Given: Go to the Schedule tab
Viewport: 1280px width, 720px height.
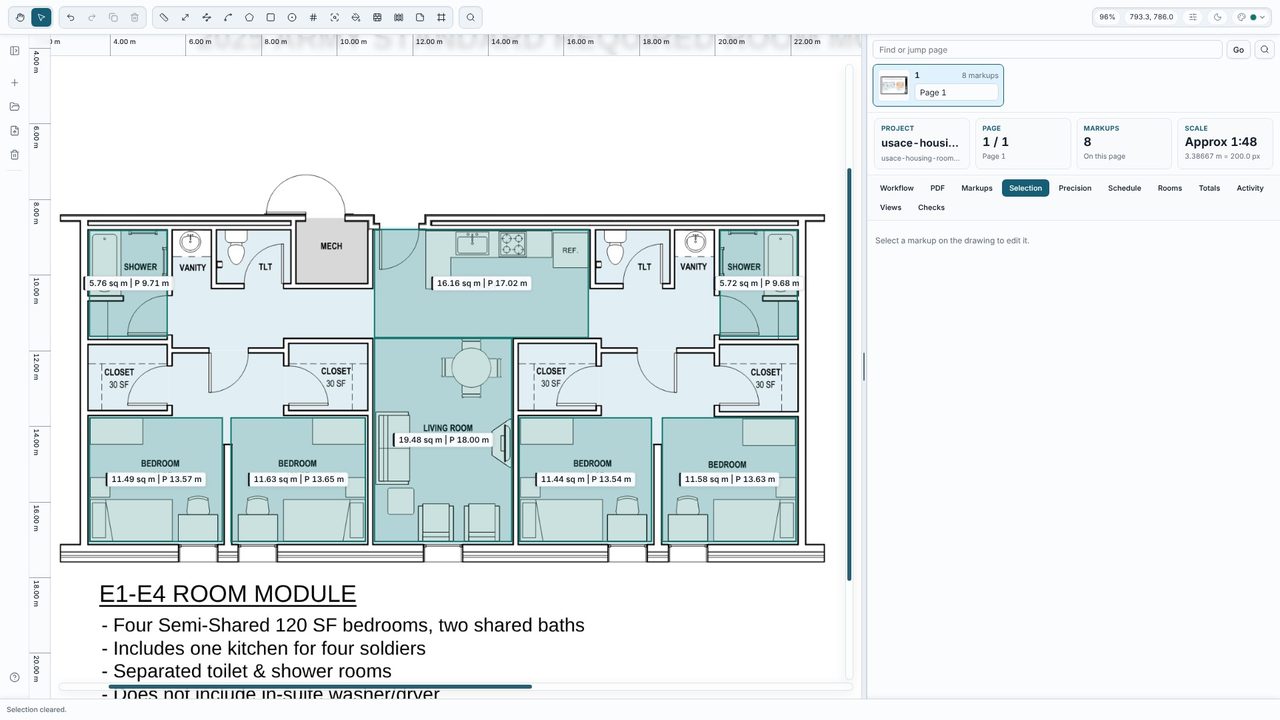Looking at the screenshot, I should click(1124, 188).
